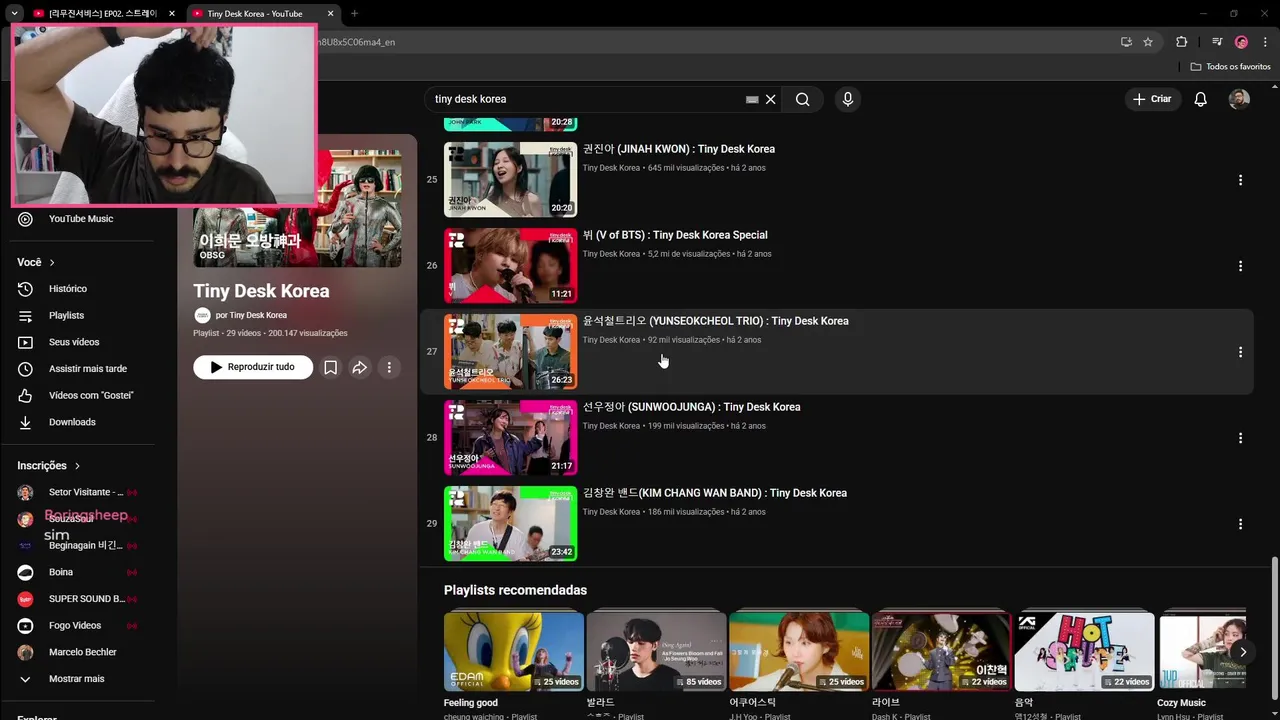Open media controls icon in browser toolbar
This screenshot has height=720, width=1280.
[x=1217, y=42]
